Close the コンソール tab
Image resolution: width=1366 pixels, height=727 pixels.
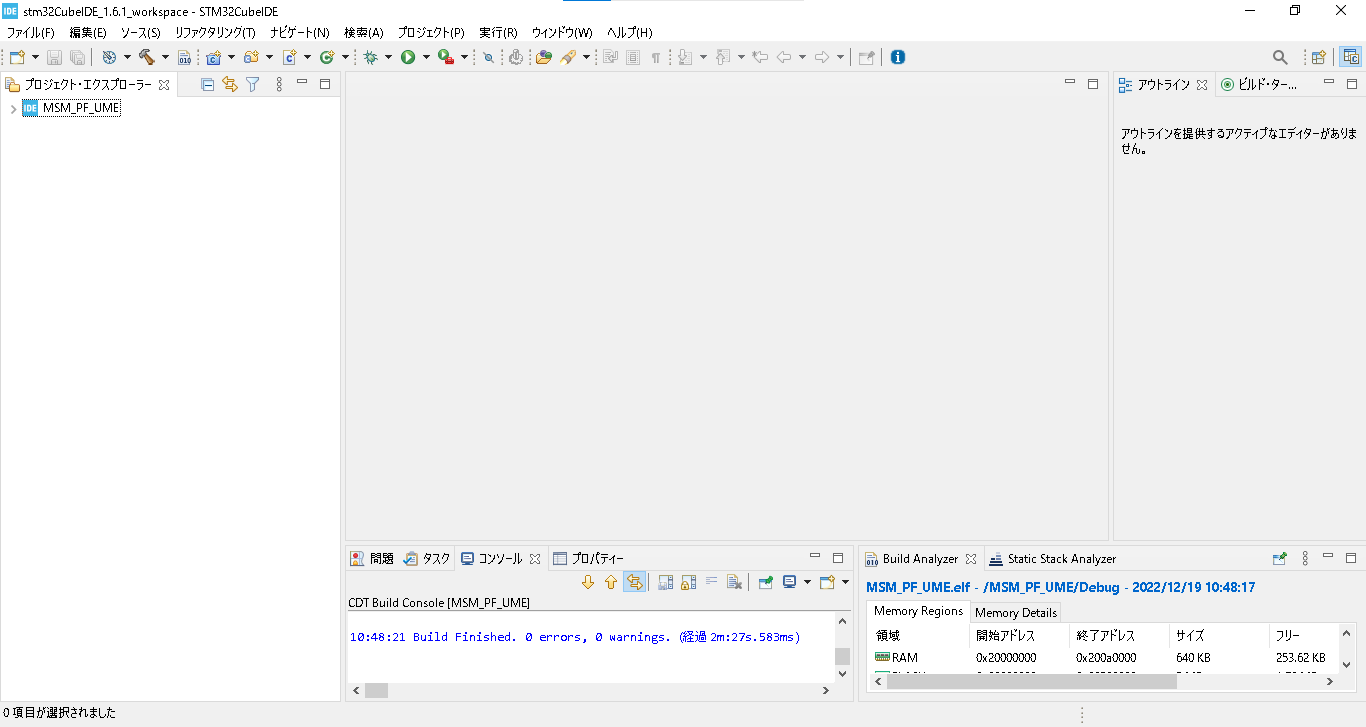535,559
